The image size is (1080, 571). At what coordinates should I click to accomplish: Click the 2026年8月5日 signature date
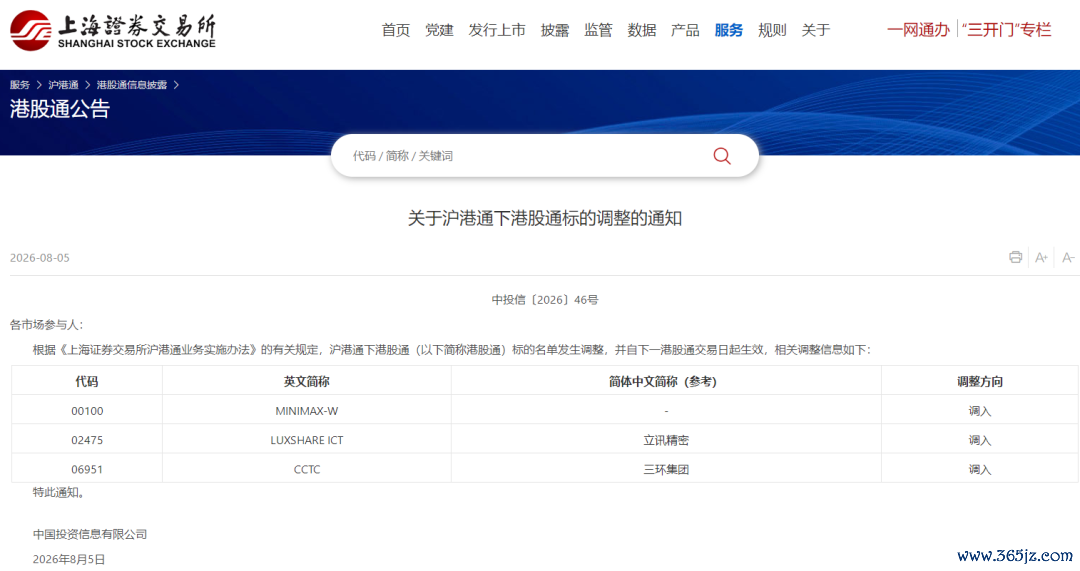[69, 559]
